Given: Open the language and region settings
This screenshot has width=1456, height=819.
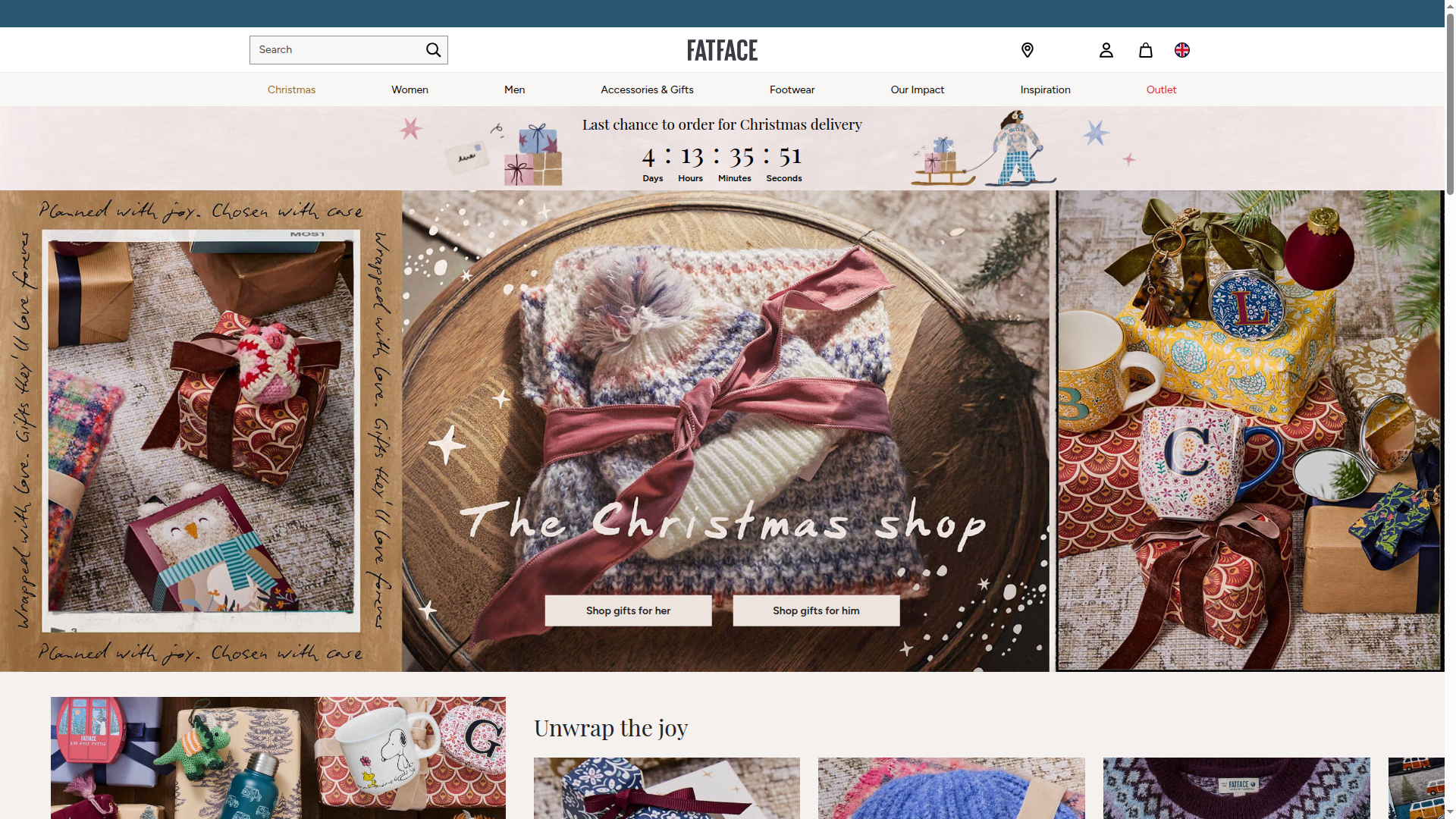Looking at the screenshot, I should (x=1181, y=50).
